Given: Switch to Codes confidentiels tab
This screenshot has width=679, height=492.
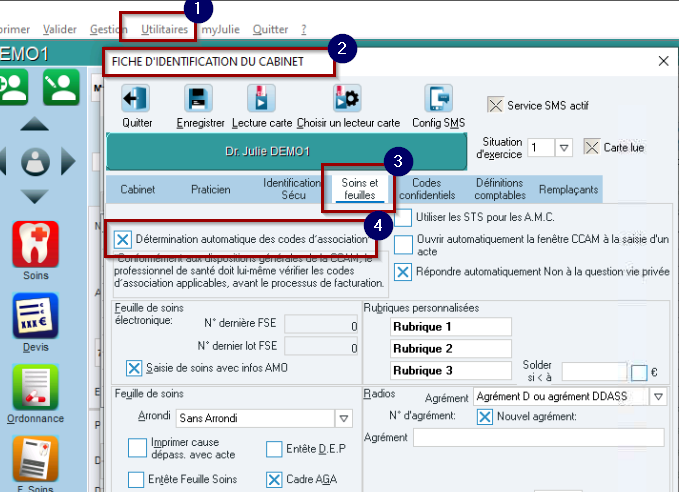Looking at the screenshot, I should pyautogui.click(x=427, y=189).
